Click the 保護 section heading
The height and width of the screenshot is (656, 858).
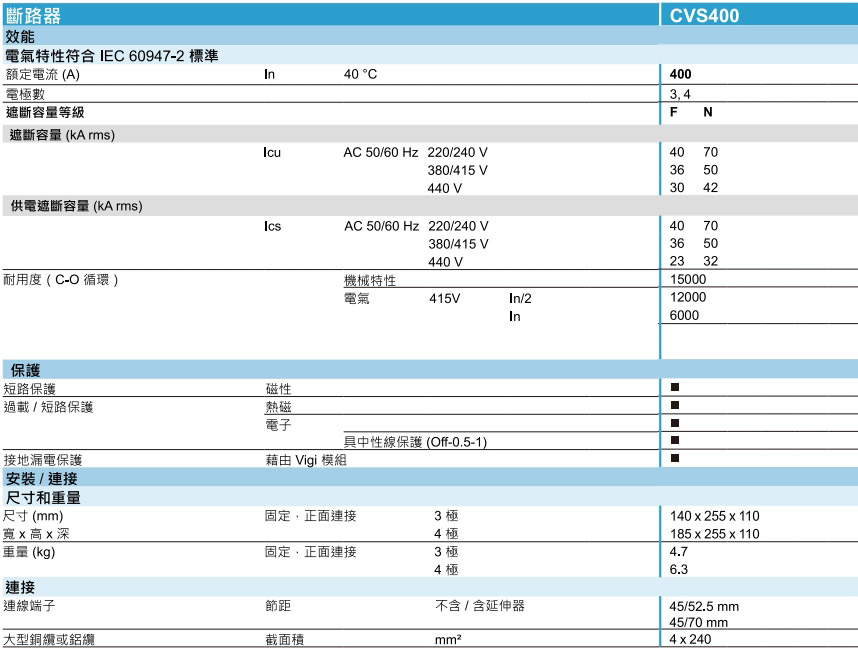pyautogui.click(x=25, y=370)
